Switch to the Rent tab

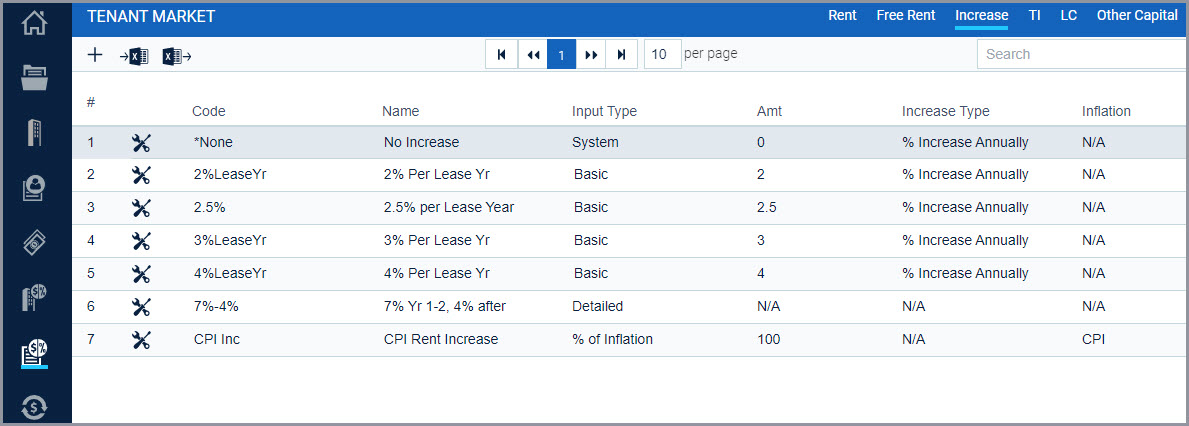click(x=842, y=15)
